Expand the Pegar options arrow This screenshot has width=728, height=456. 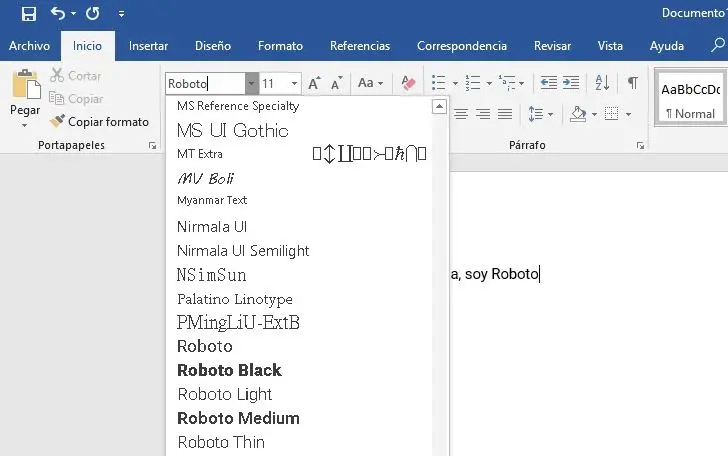[25, 125]
